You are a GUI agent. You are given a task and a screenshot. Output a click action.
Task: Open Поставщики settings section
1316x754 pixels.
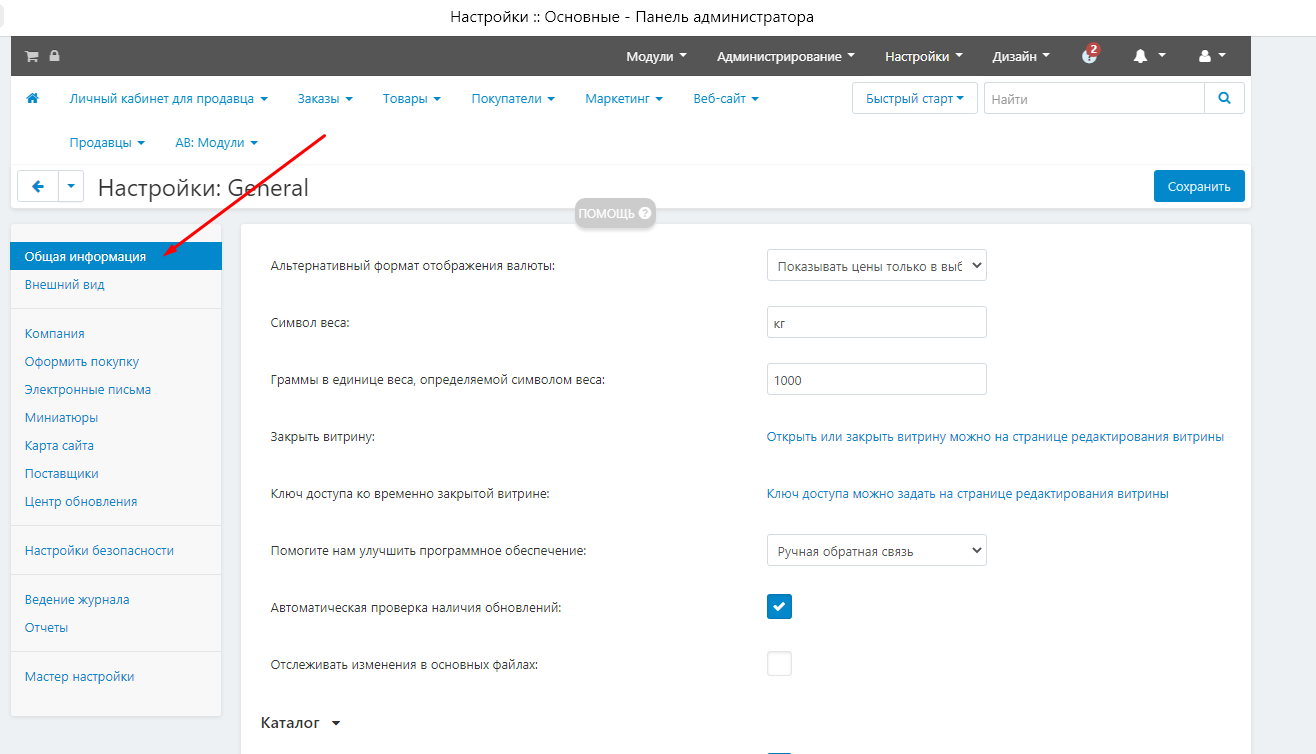[x=62, y=473]
